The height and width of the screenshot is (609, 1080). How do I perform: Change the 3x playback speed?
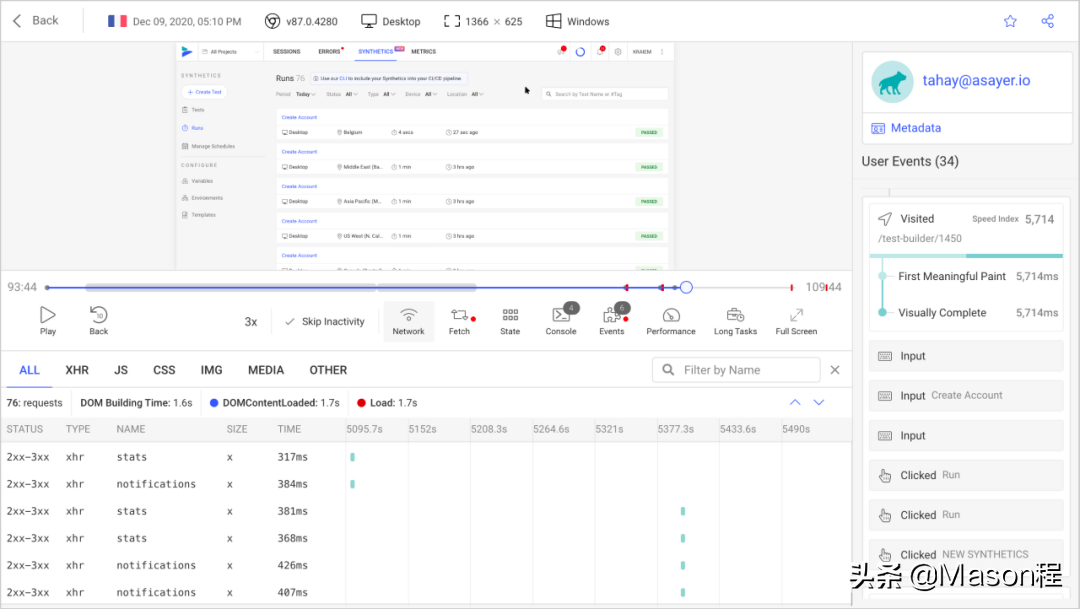(251, 322)
